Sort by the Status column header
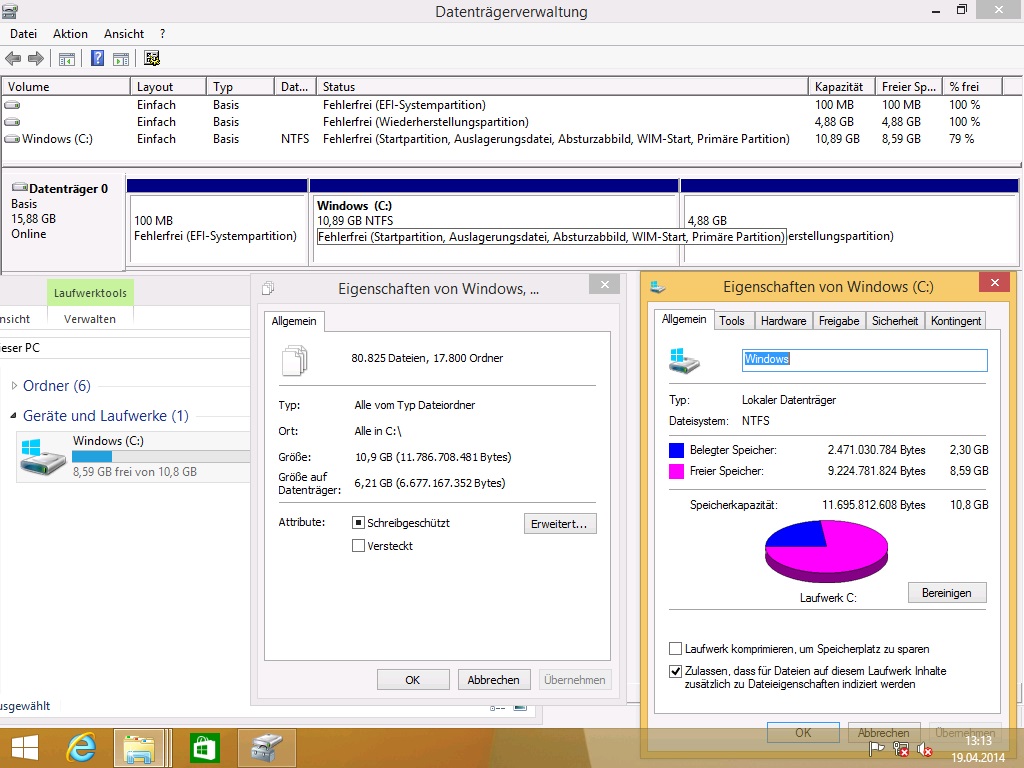The height and width of the screenshot is (768, 1024). coord(562,86)
